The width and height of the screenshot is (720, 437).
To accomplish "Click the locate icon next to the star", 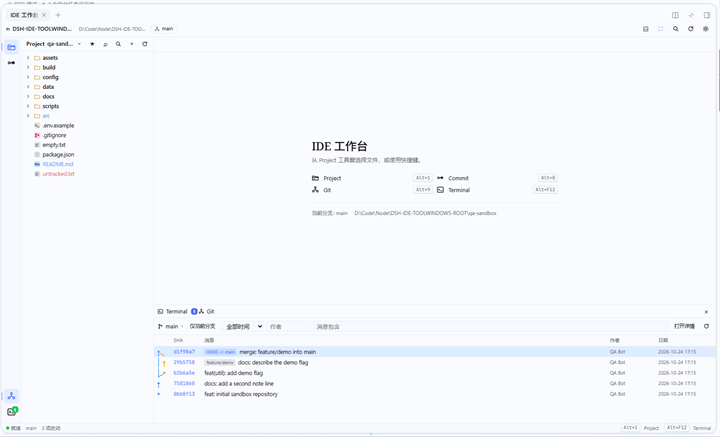I will [105, 44].
